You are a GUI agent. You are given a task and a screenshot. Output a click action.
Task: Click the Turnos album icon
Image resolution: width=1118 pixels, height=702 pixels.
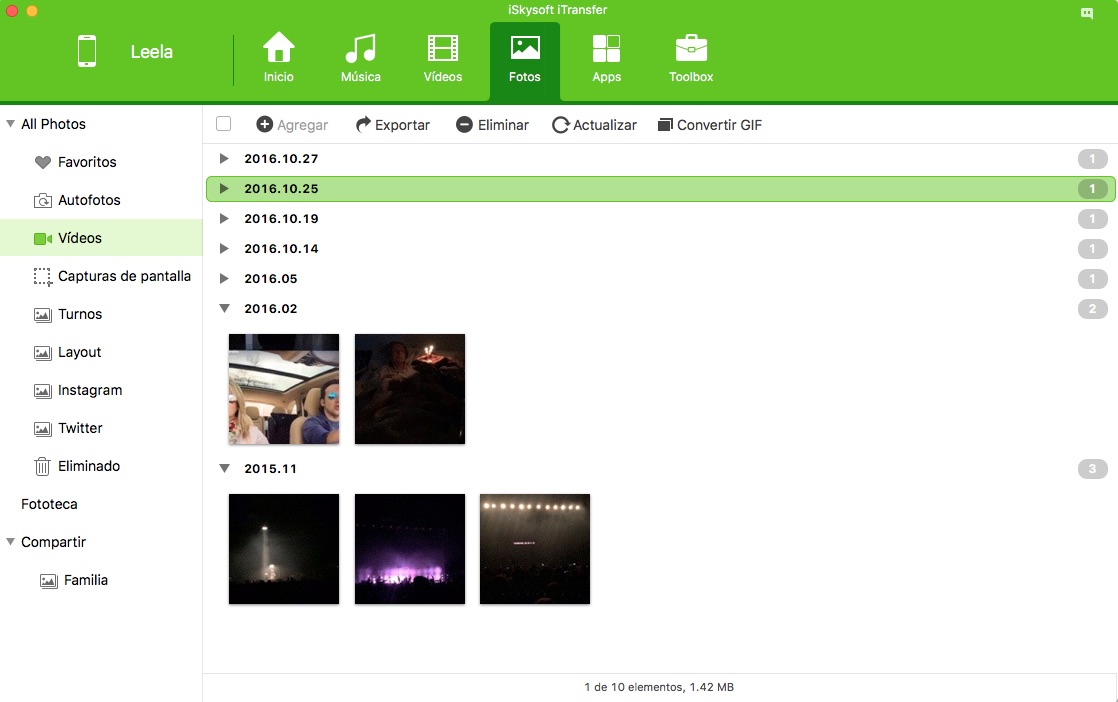43,314
